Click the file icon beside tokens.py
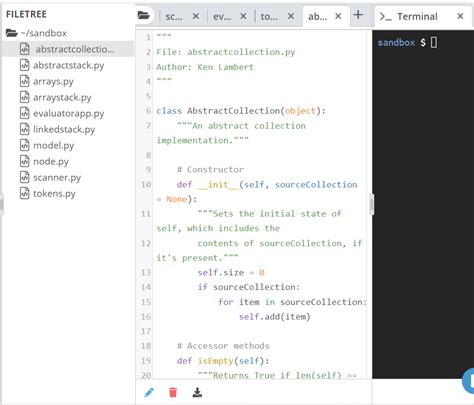 point(25,193)
